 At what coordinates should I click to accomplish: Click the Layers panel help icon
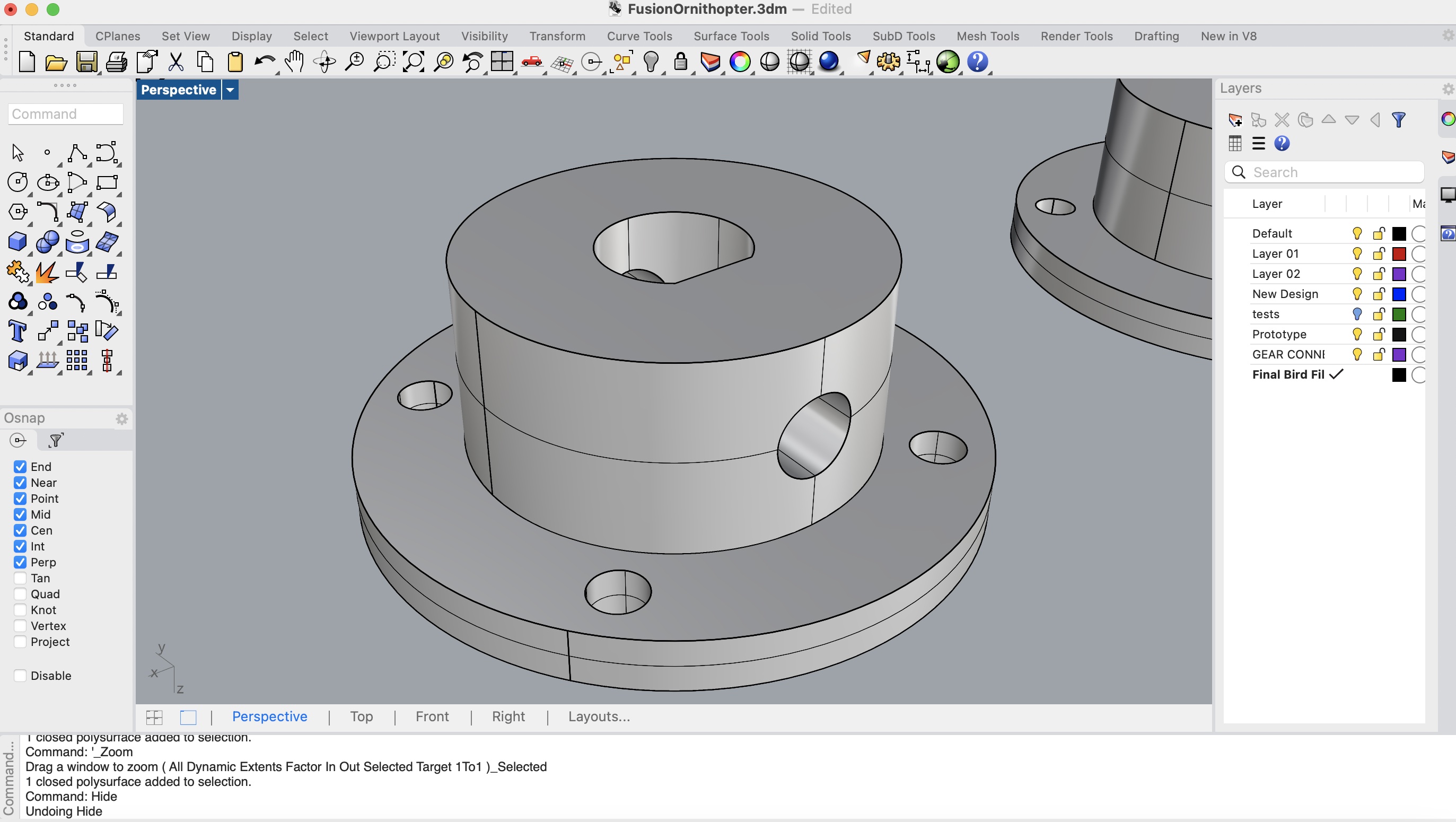tap(1282, 144)
